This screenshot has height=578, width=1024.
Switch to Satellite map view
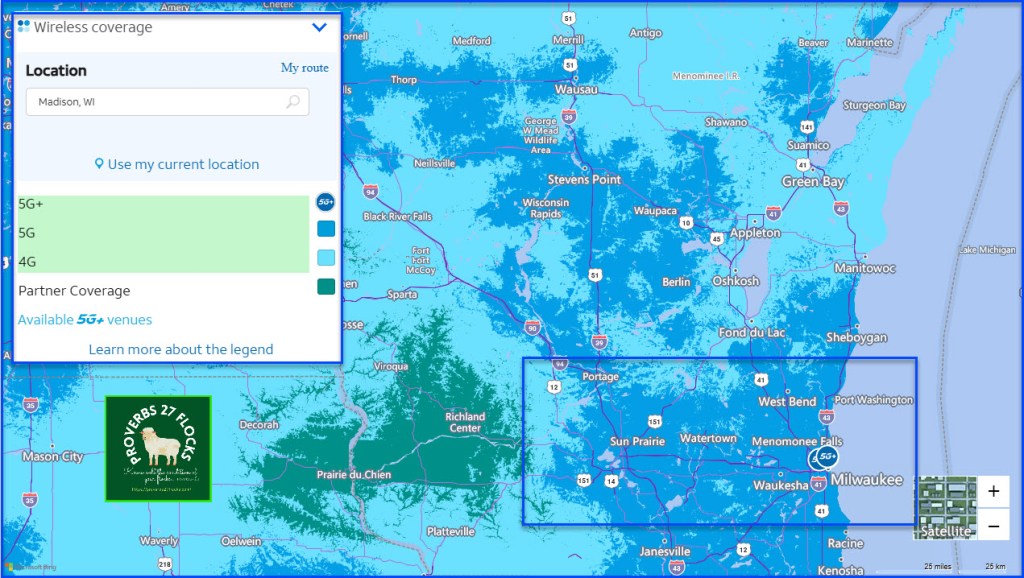tap(946, 508)
